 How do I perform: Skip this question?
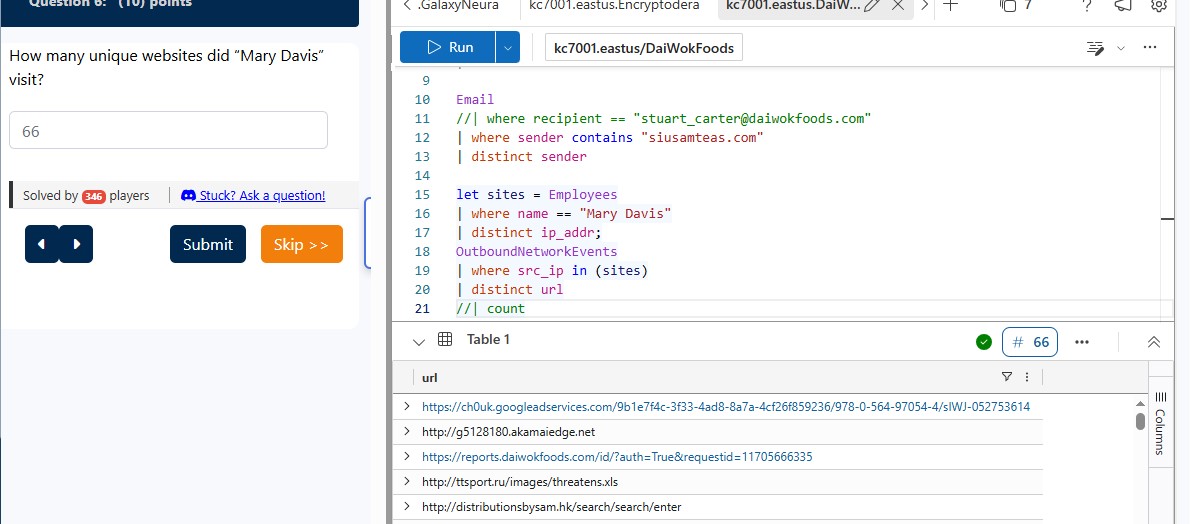click(302, 244)
